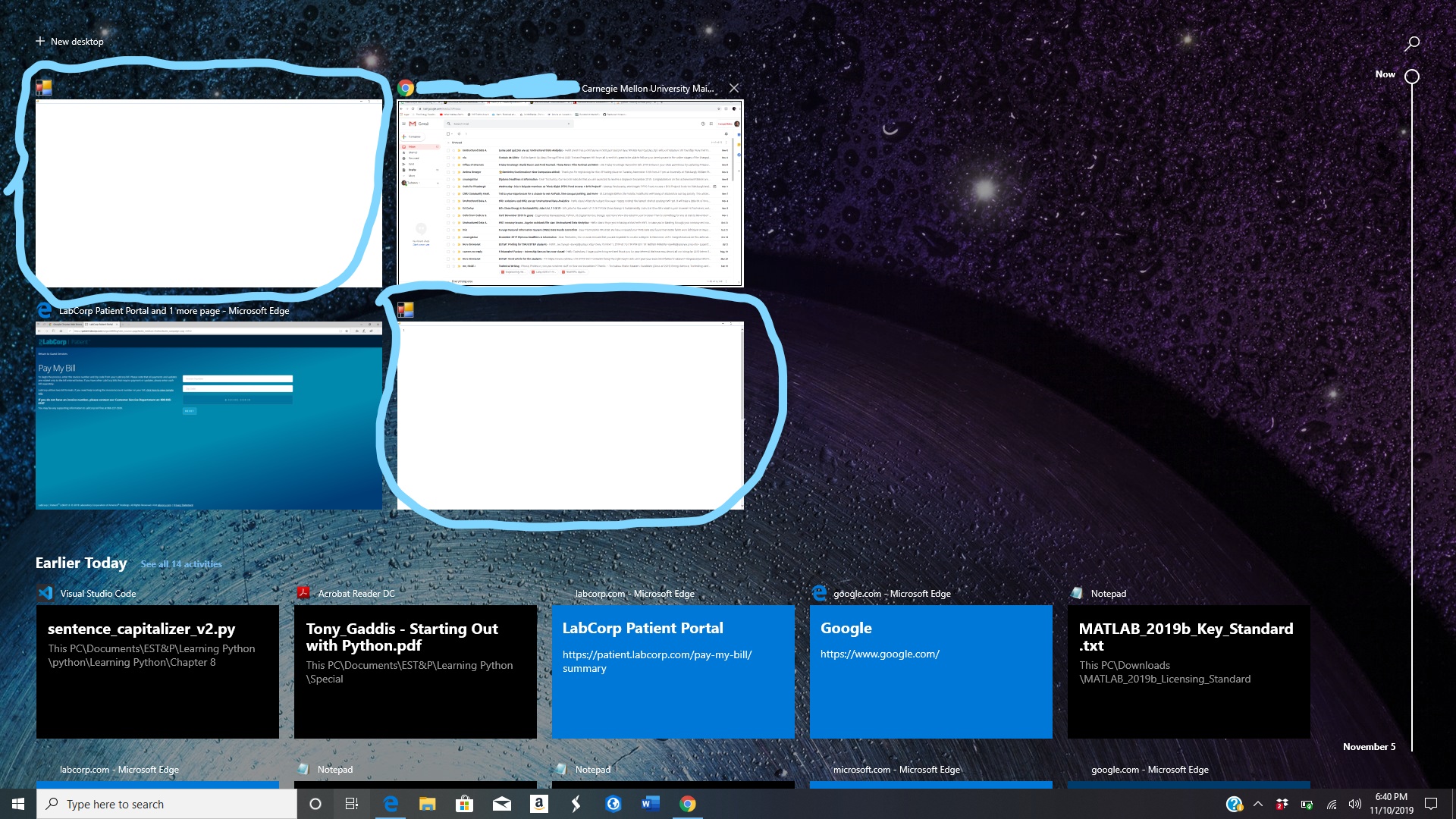
Task: Open the white lightning-bolt app icon in the taskbar
Action: 576,804
